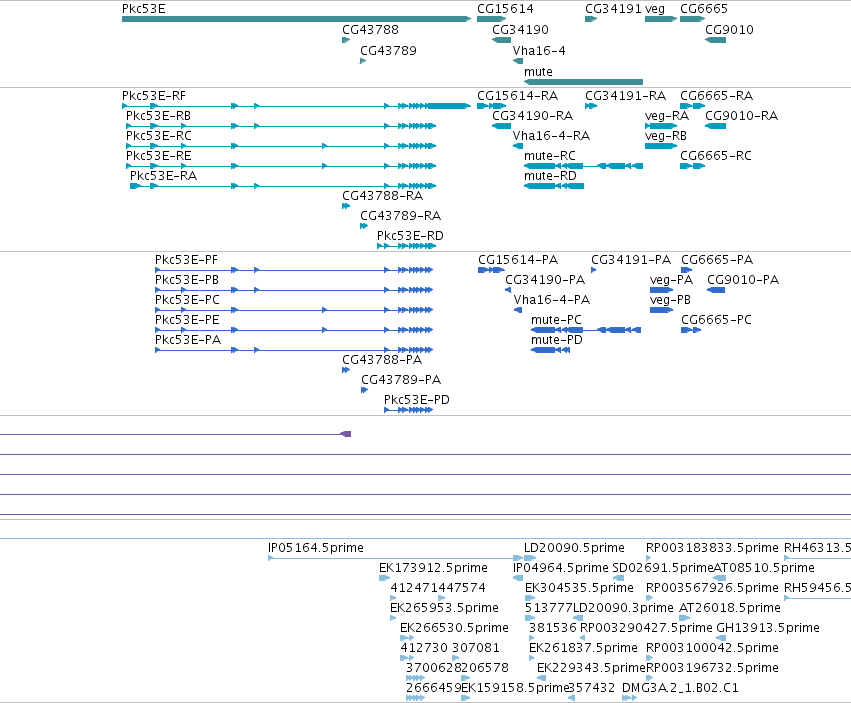Image resolution: width=851 pixels, height=703 pixels.
Task: Open transcript Pkc53E-RC
Action: 159,136
